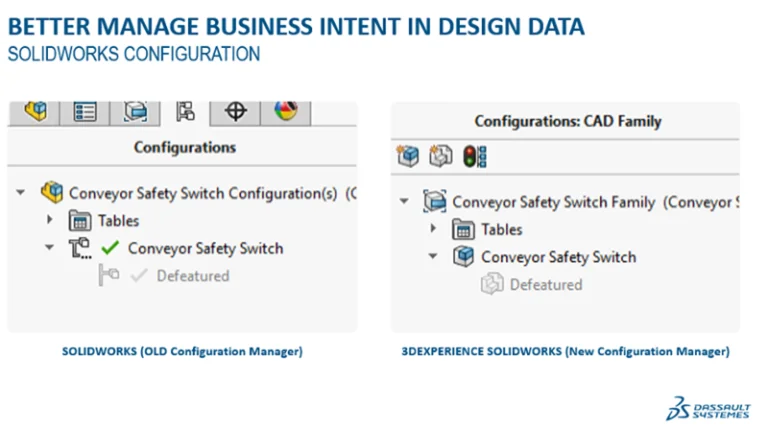Expand Tables node in new Configuration Manager
Viewport: 768px width, 430px height.
433,229
